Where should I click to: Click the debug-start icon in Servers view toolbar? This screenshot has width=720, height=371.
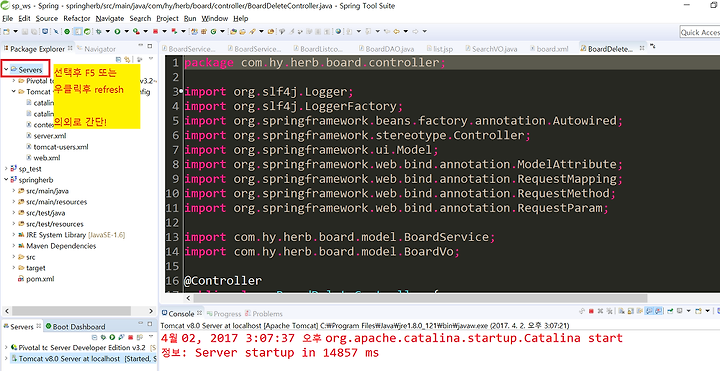(103, 337)
